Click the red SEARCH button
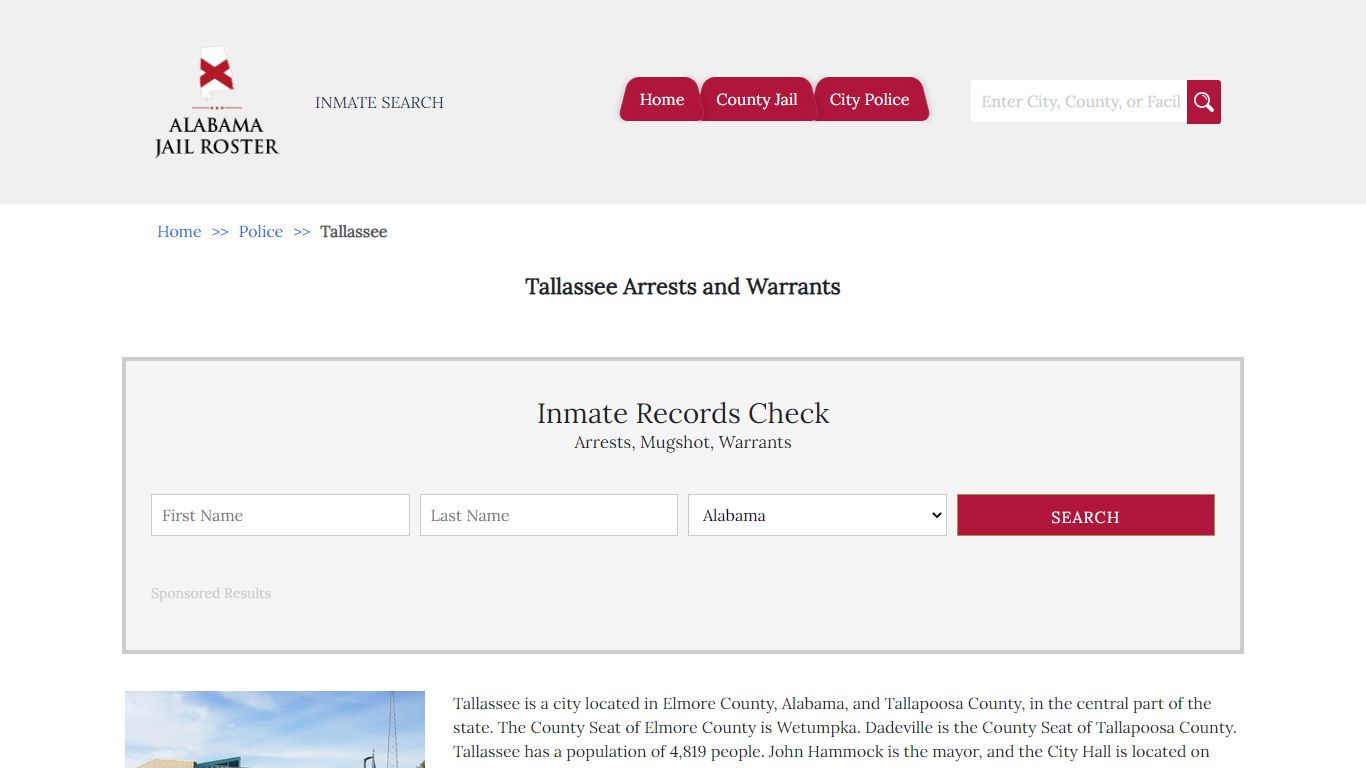Screen dimensions: 1366x768 [1086, 515]
